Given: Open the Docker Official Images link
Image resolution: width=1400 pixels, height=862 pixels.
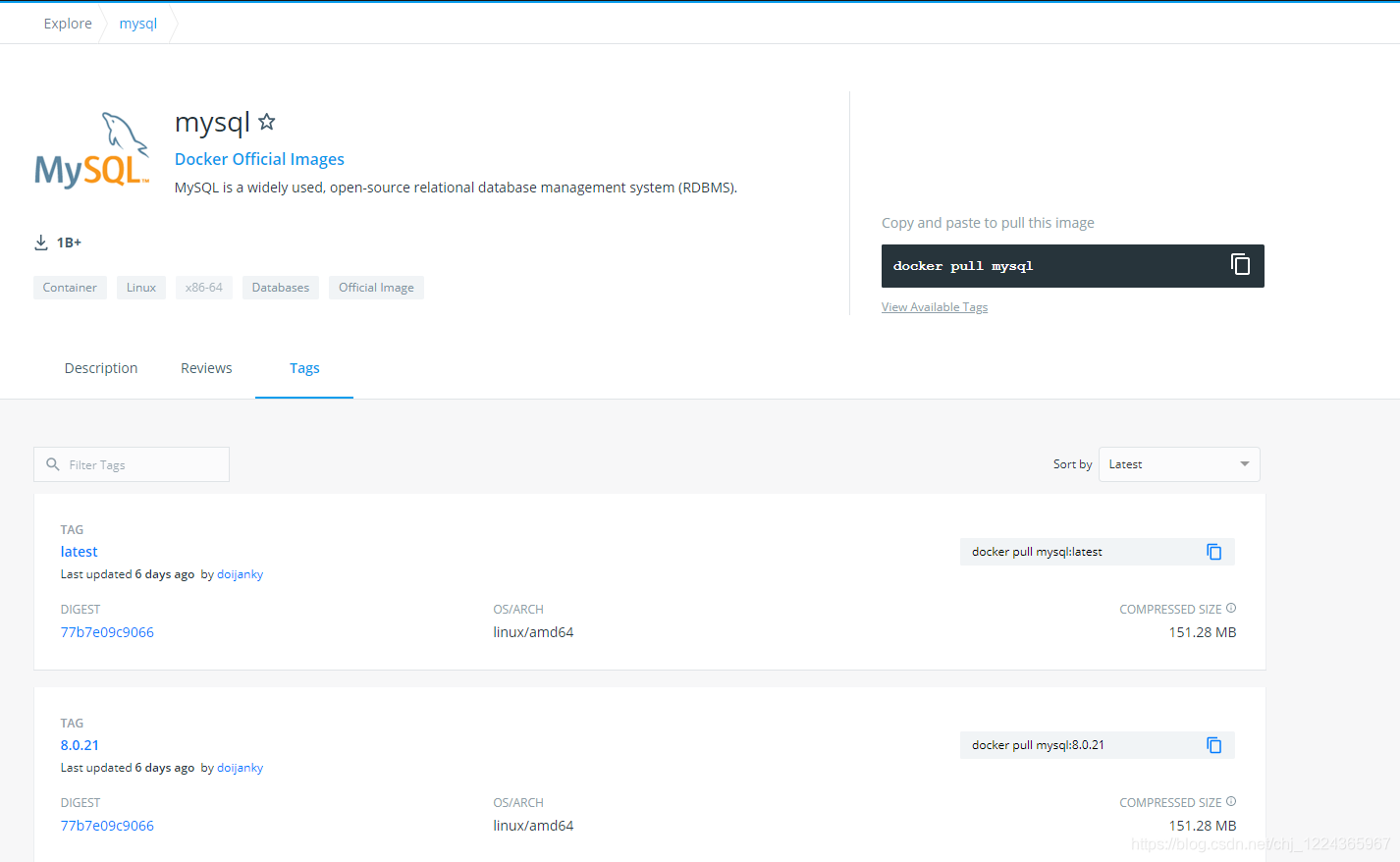Looking at the screenshot, I should click(x=259, y=158).
